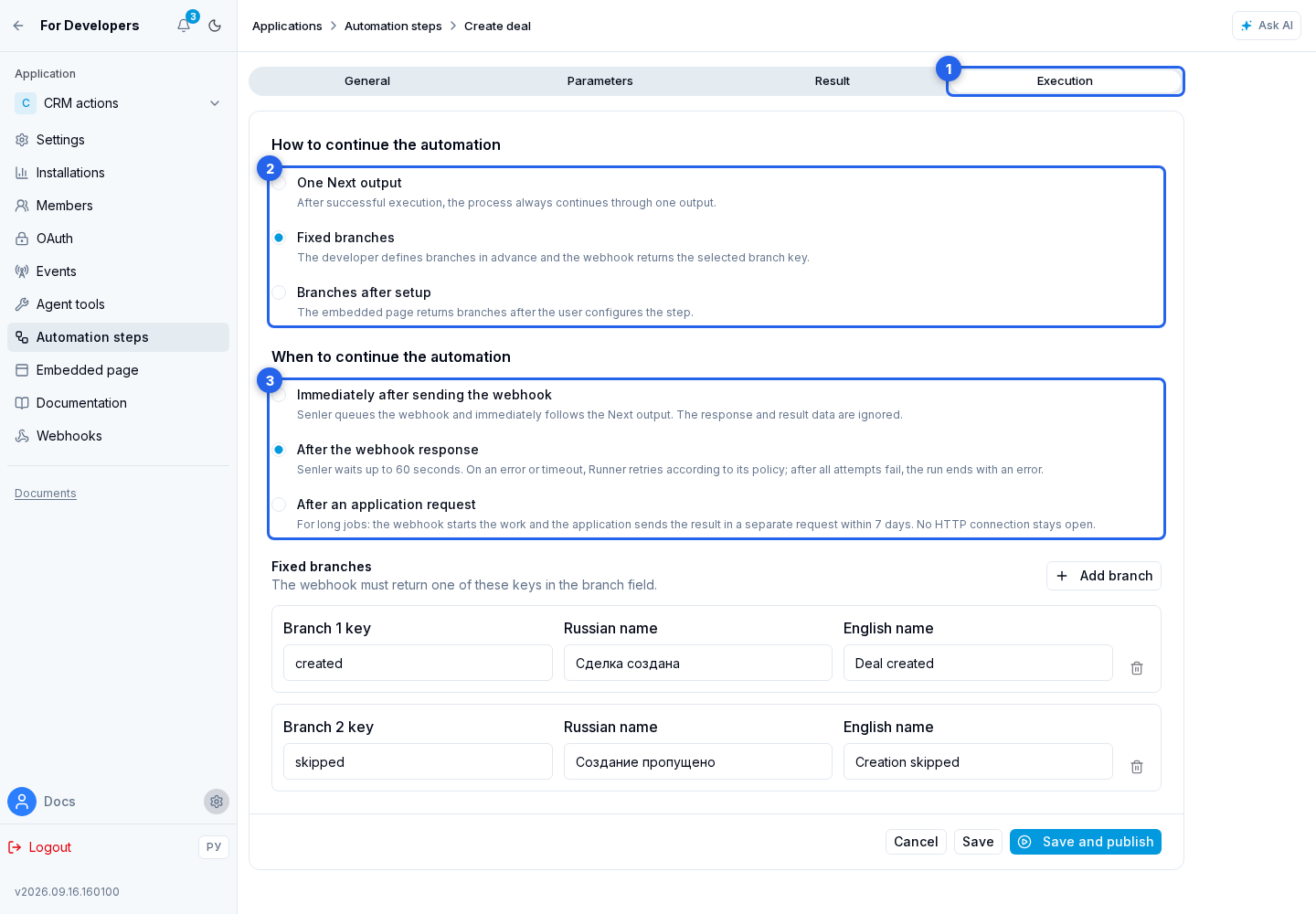Click the Branch 1 key input field

(x=418, y=663)
